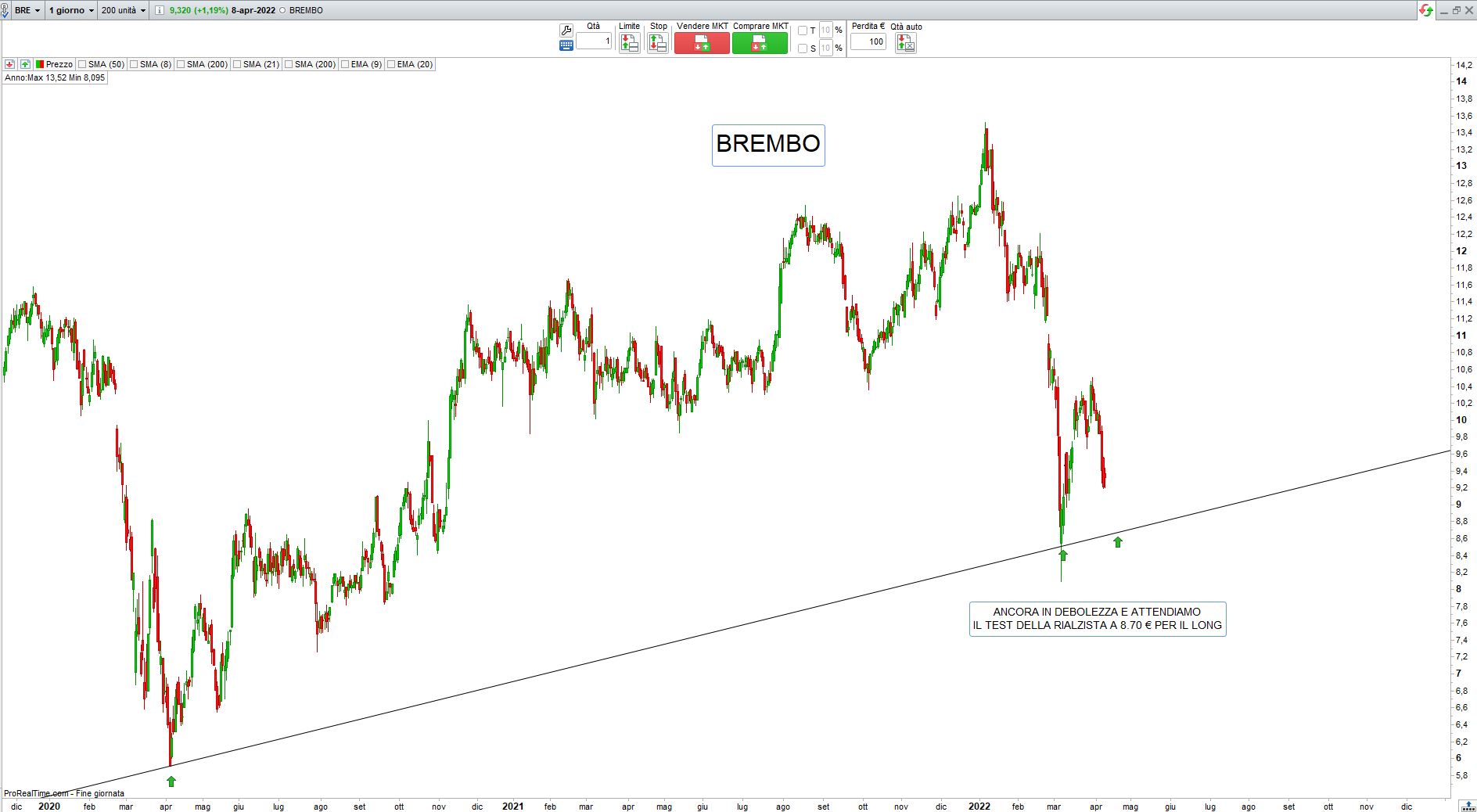Enable the SMA (50) indicator checkbox
Screen dimensions: 1477x812
pyautogui.click(x=83, y=64)
